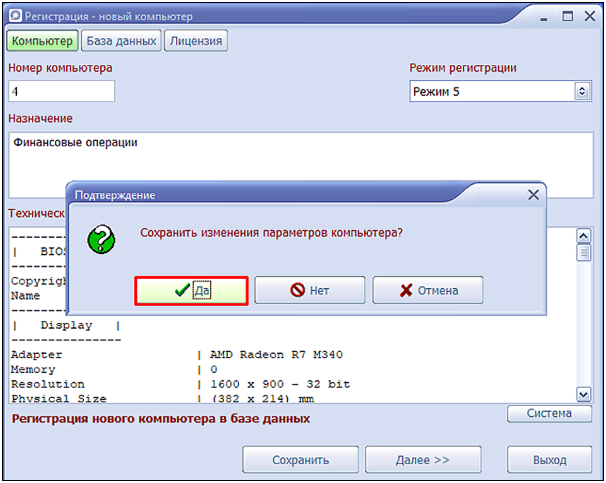Confirm saving with the Да button
The width and height of the screenshot is (606, 483).
(190, 290)
